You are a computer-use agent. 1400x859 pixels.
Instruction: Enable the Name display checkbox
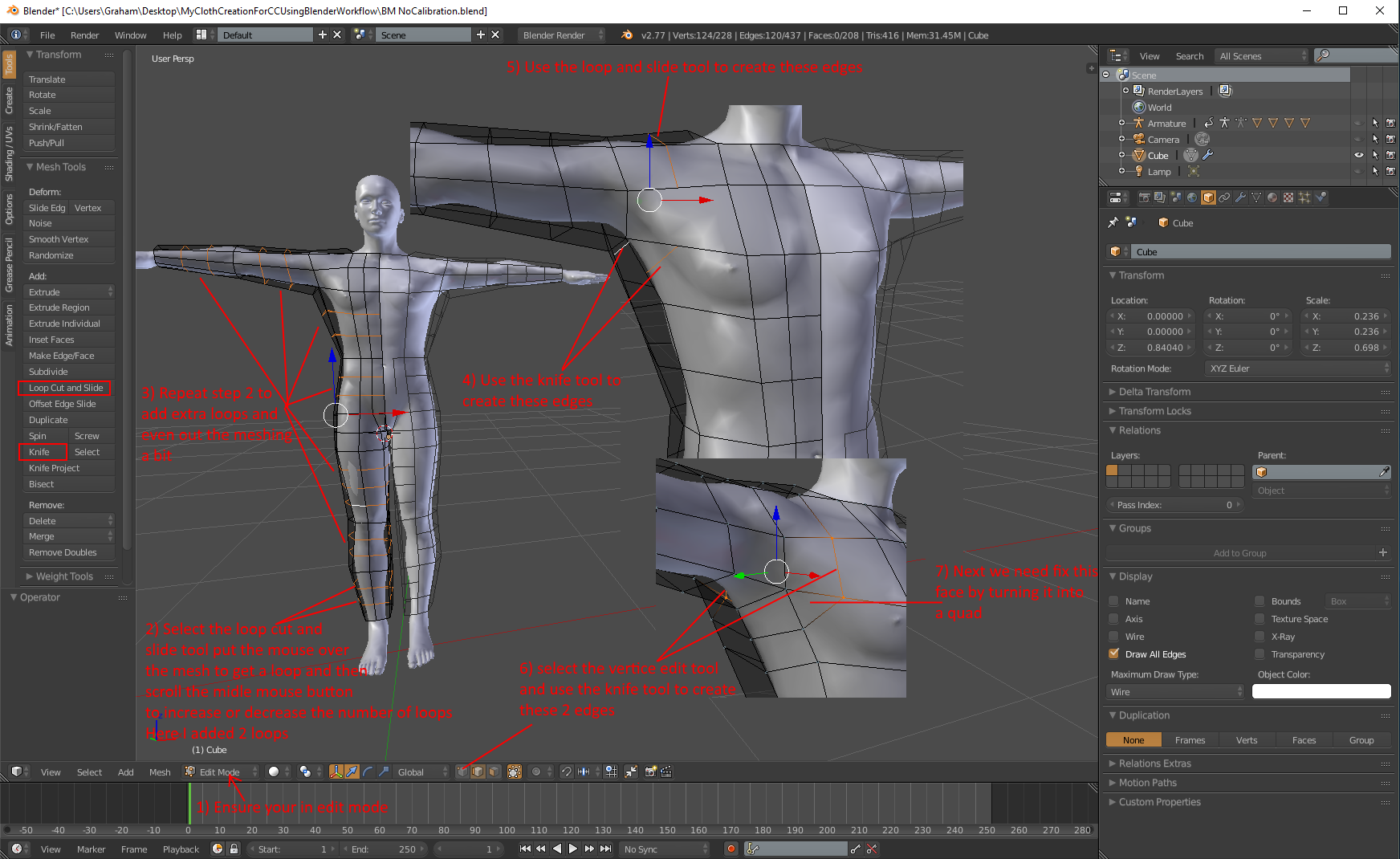[1113, 600]
